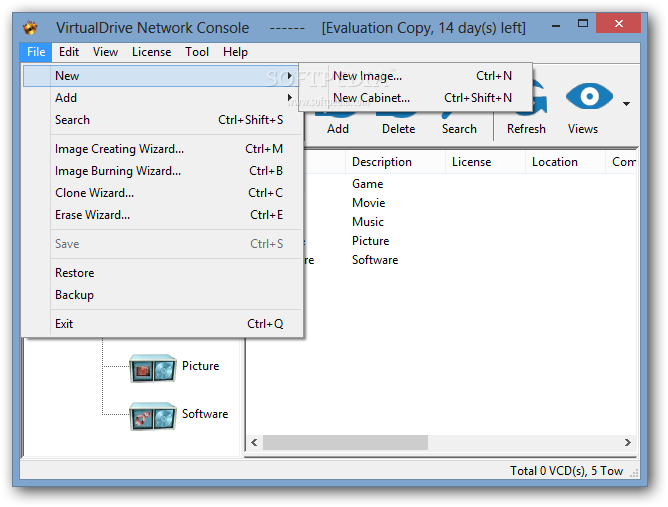Expand the New submenu arrow

pyautogui.click(x=290, y=76)
